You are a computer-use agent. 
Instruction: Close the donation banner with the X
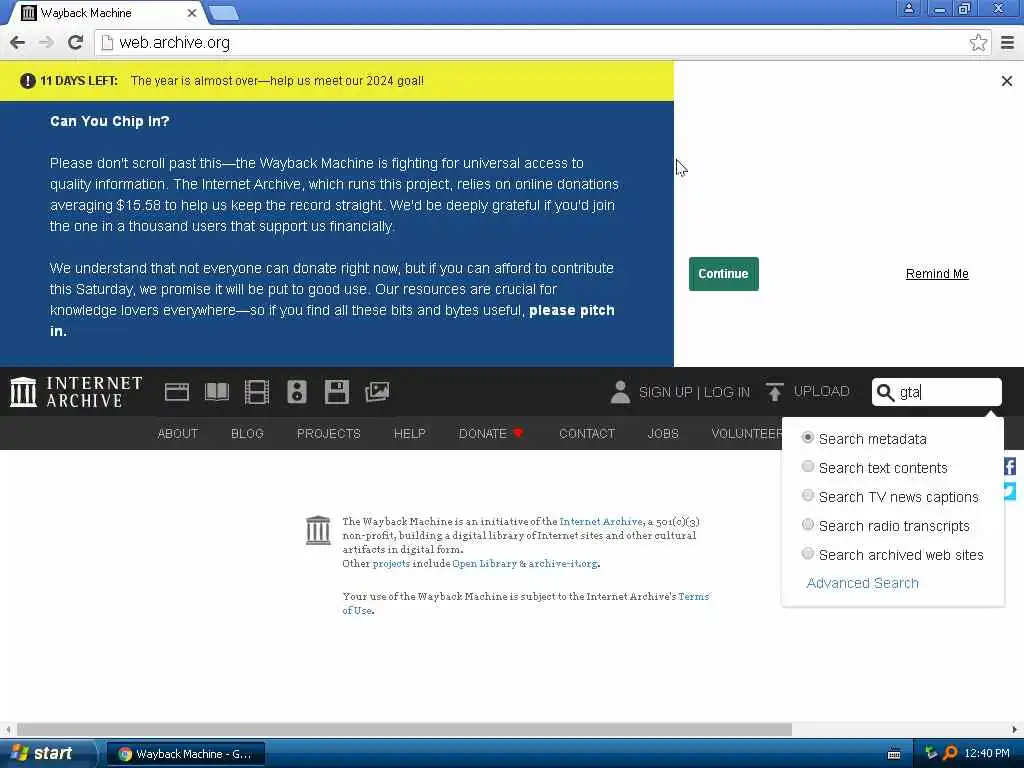tap(1006, 81)
